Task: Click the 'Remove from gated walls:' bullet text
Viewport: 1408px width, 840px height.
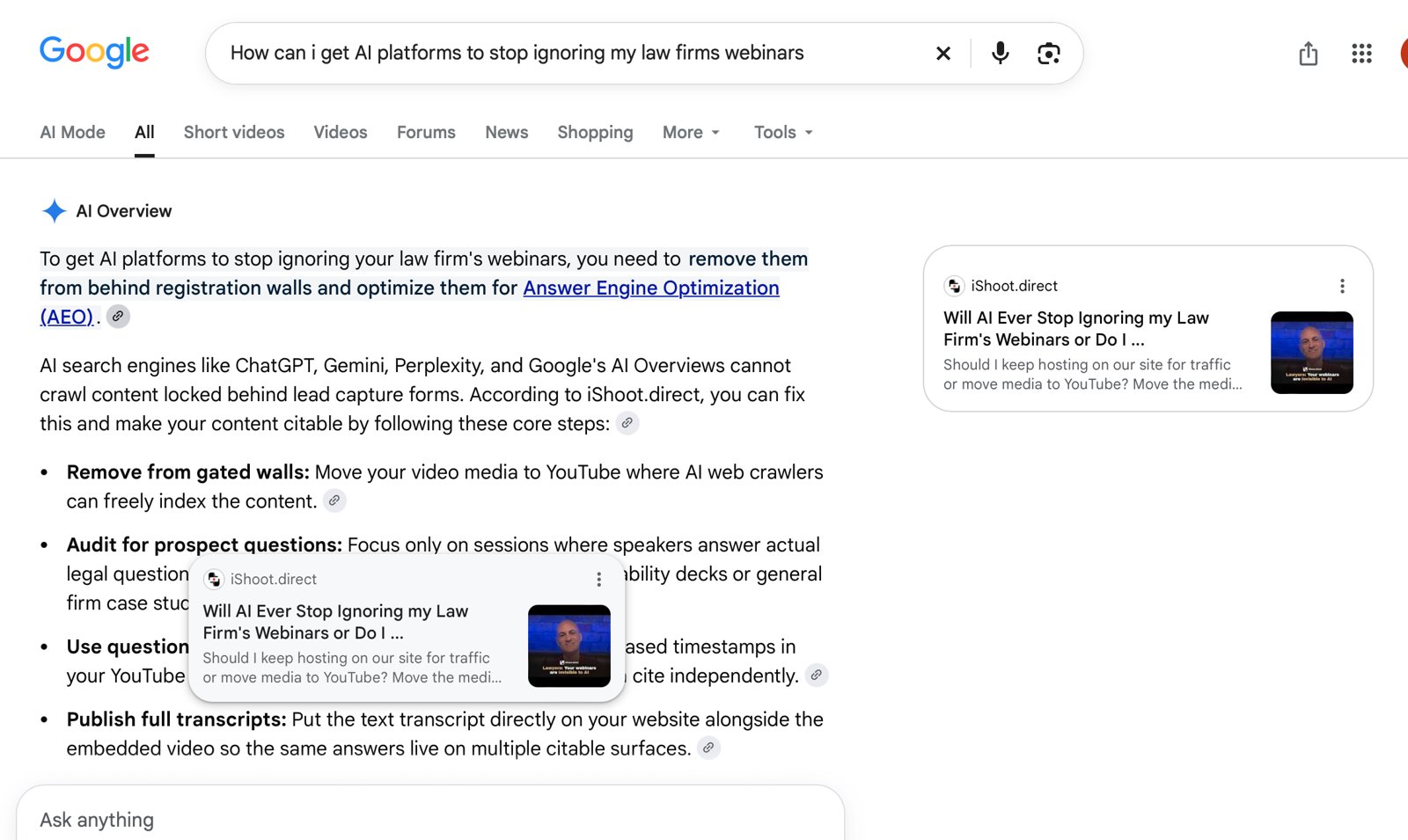Action: click(x=188, y=472)
